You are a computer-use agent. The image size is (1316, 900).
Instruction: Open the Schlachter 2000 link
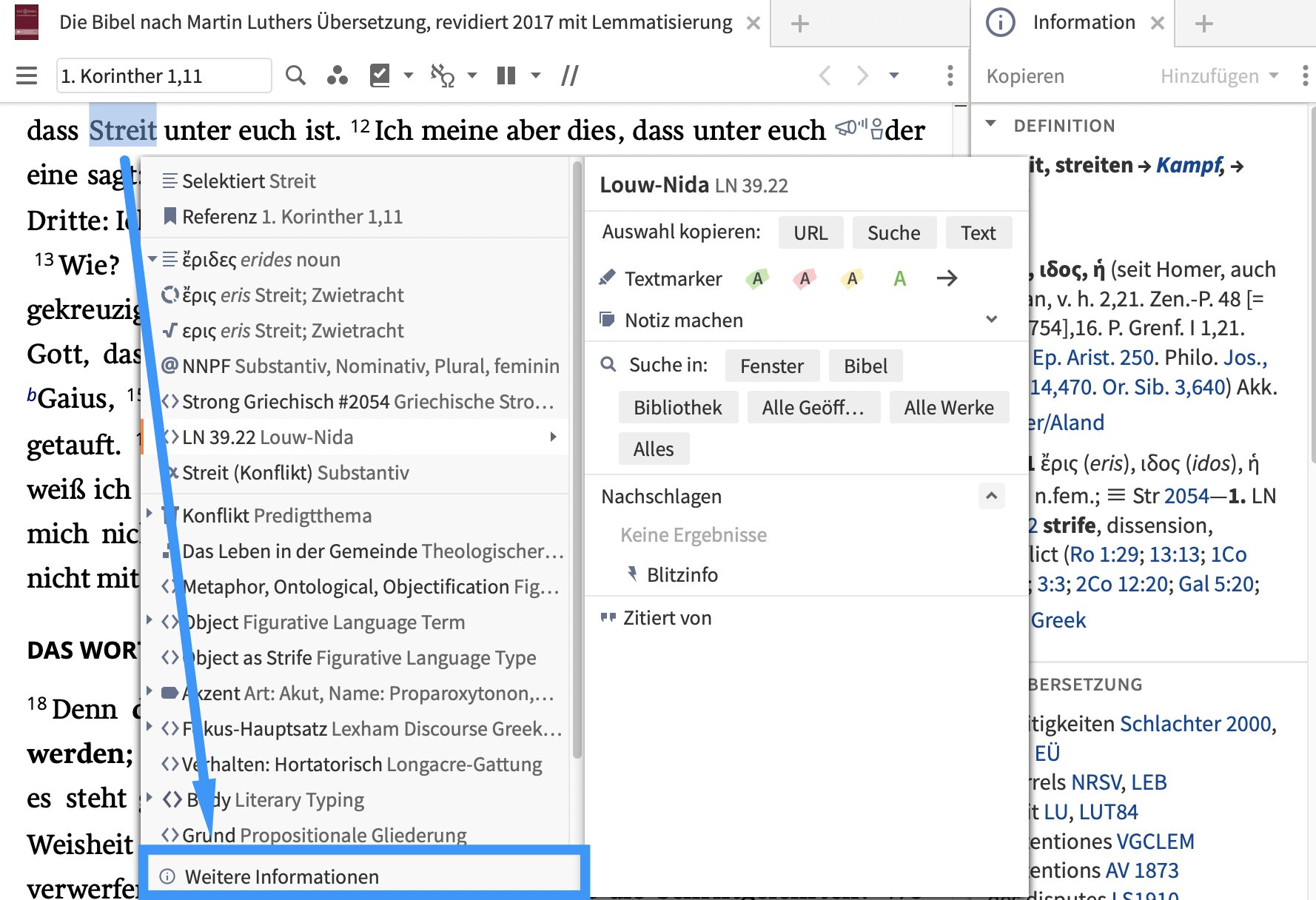pyautogui.click(x=1195, y=723)
